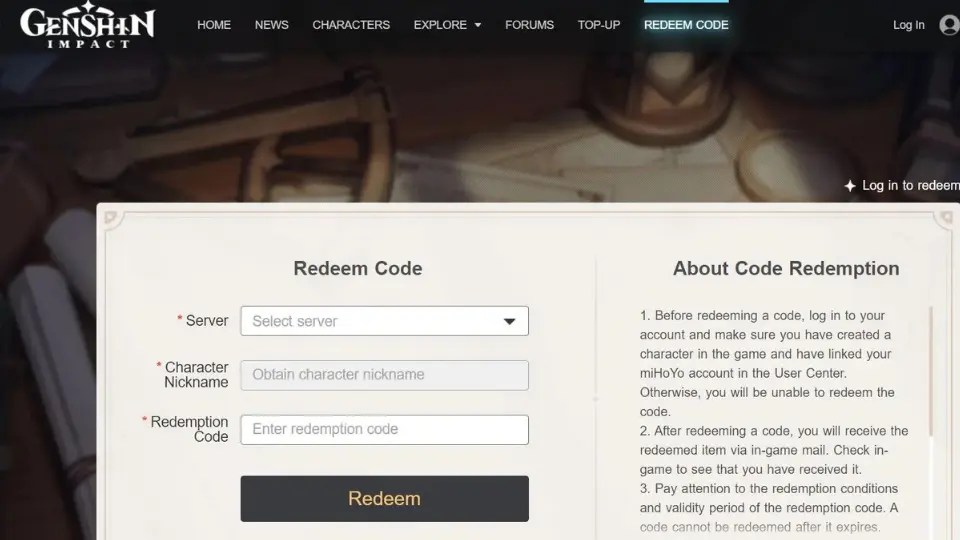Select the Redeem Code tab

click(x=686, y=25)
